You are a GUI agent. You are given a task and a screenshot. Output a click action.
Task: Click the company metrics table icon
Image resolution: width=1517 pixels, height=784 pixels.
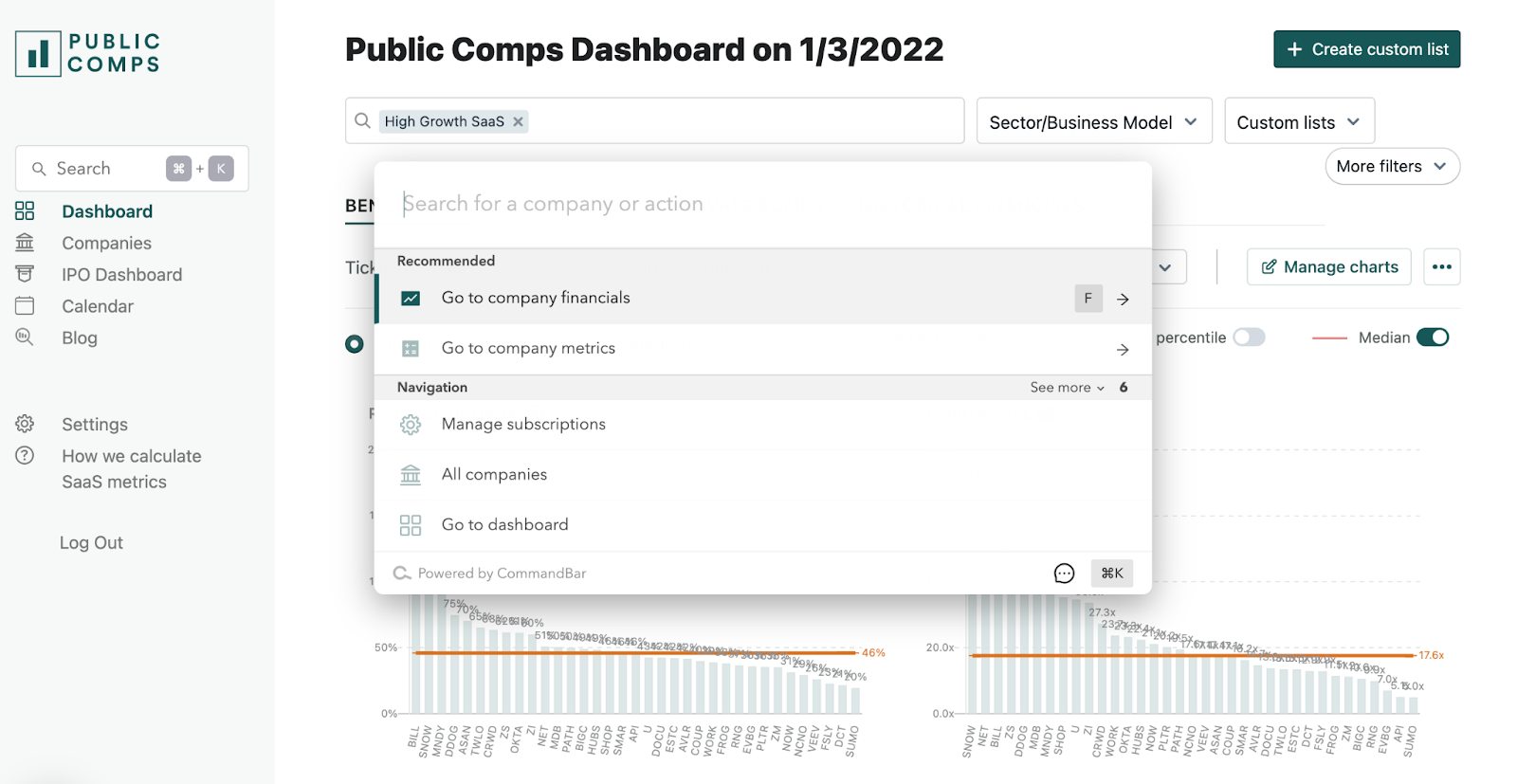click(x=411, y=349)
